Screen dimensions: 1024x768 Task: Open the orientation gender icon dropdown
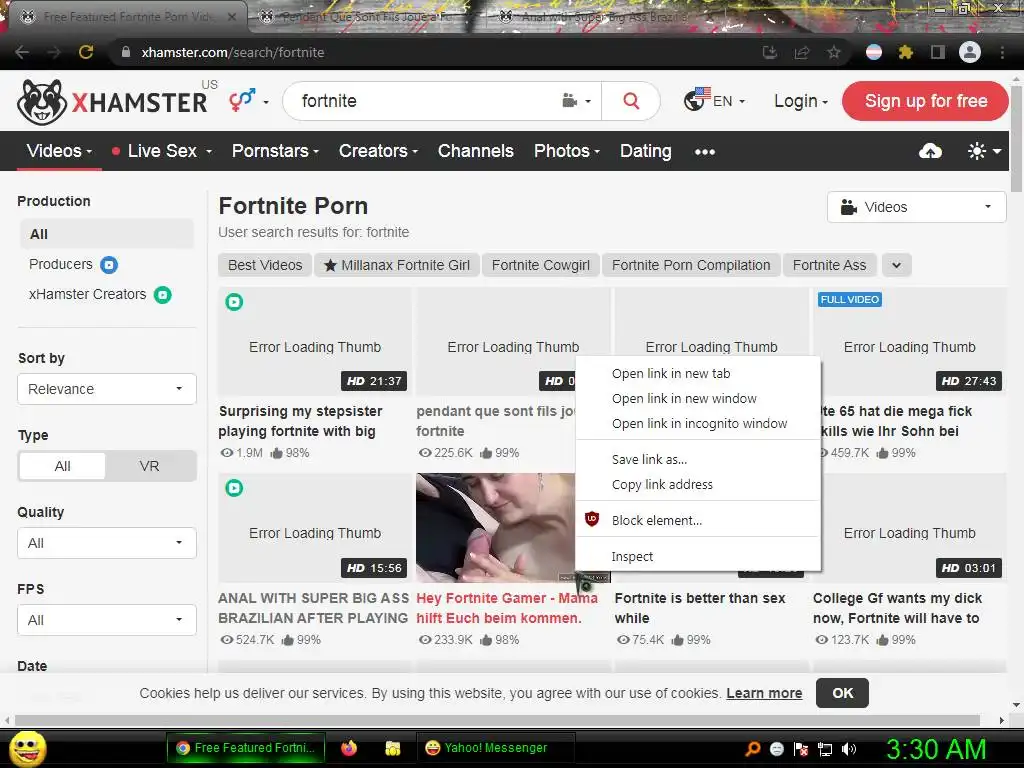point(248,101)
